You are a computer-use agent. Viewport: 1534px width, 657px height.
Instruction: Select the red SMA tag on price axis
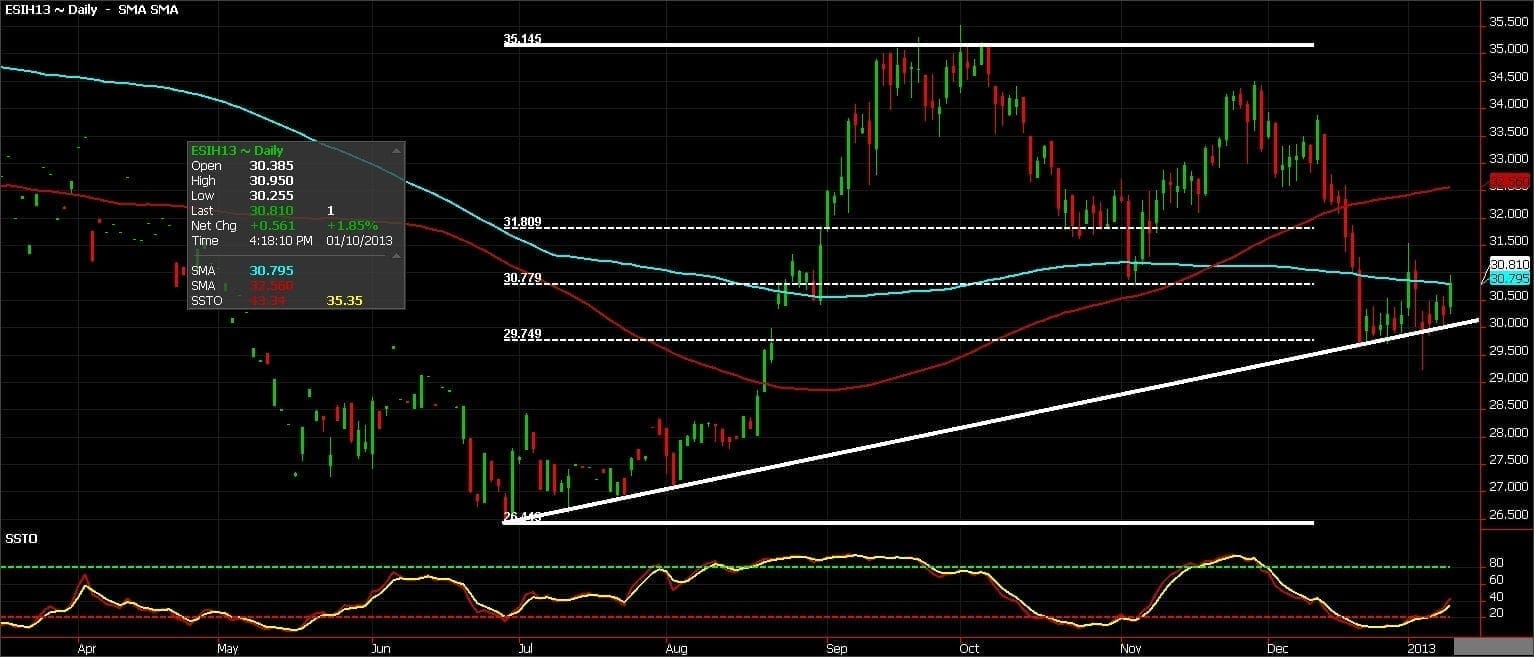(x=1510, y=182)
